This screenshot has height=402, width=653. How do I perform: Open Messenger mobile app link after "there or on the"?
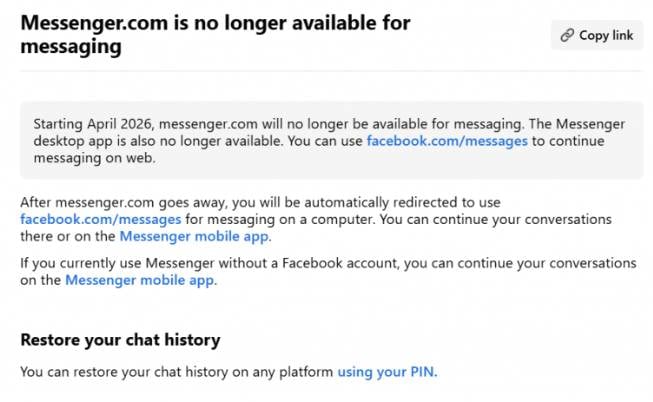coord(194,236)
